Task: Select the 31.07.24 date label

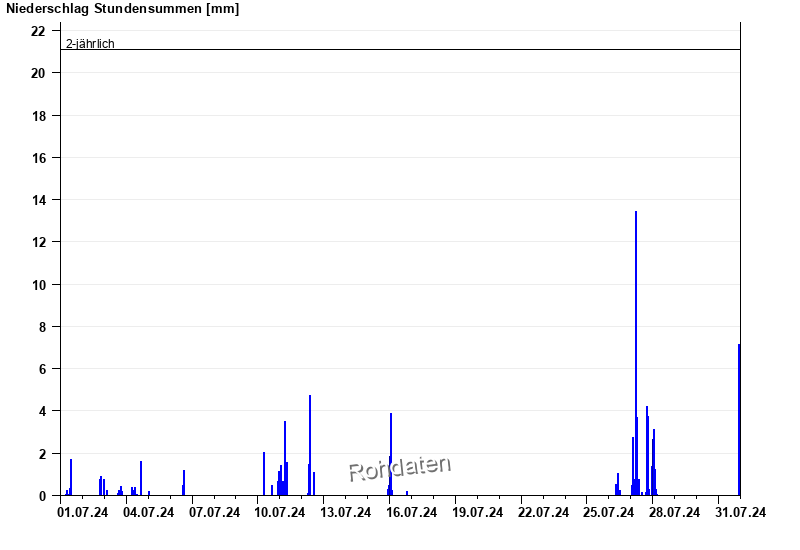Action: tap(741, 513)
